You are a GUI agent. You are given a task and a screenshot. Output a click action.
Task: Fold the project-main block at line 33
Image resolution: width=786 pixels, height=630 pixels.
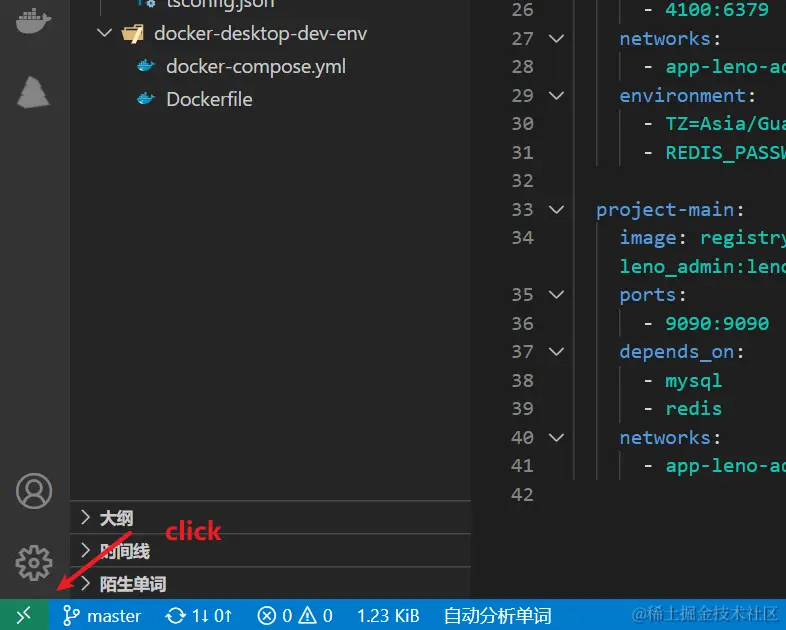(556, 209)
